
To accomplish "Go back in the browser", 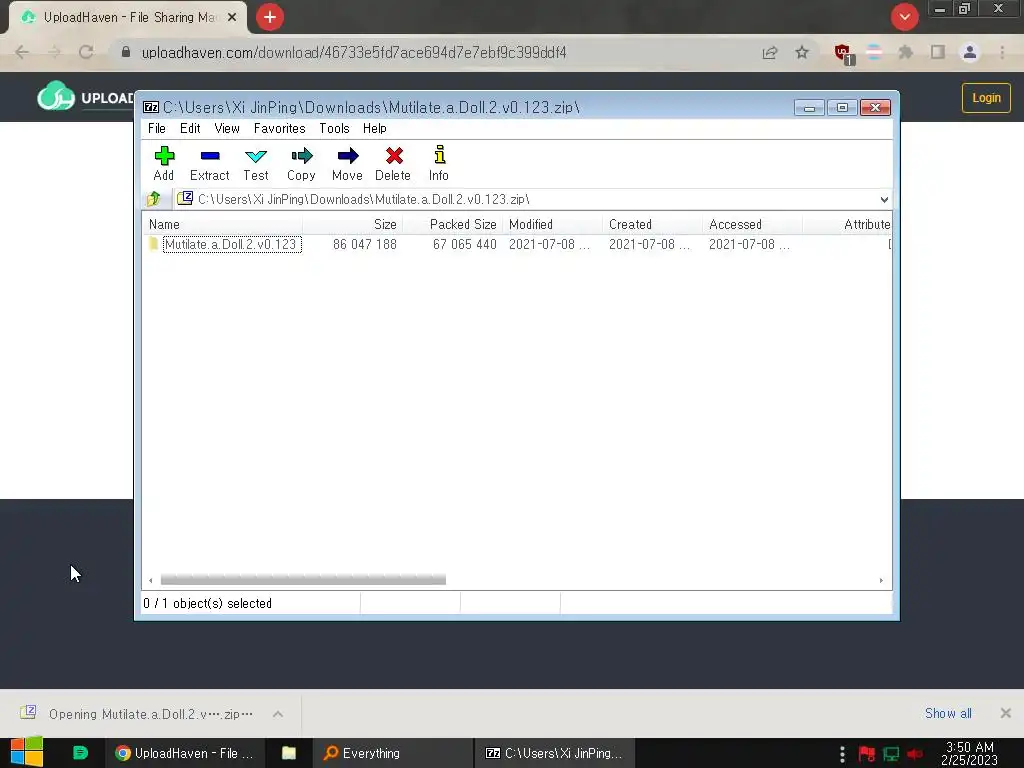I will (22, 52).
